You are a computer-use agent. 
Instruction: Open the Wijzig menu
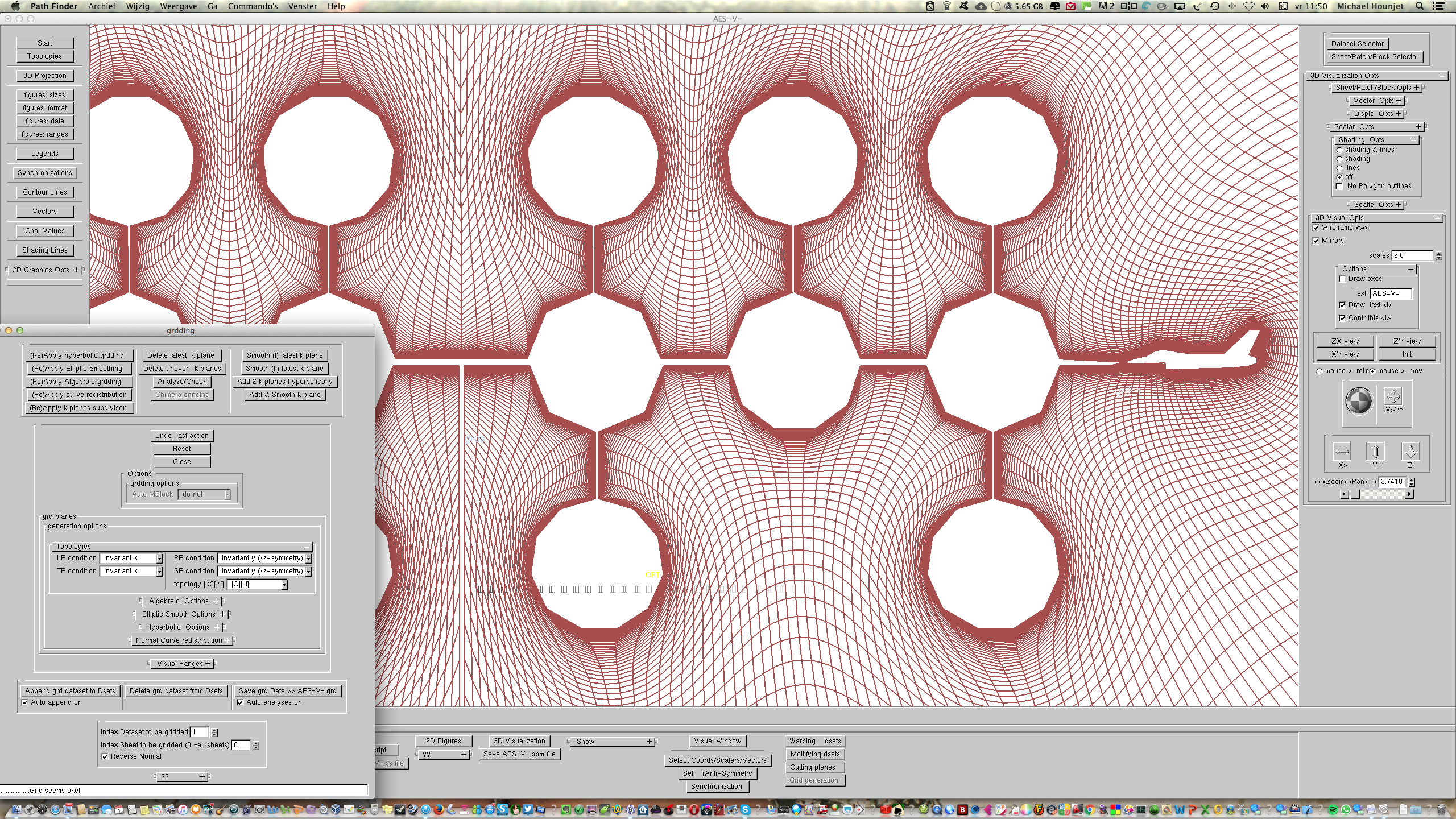(138, 6)
